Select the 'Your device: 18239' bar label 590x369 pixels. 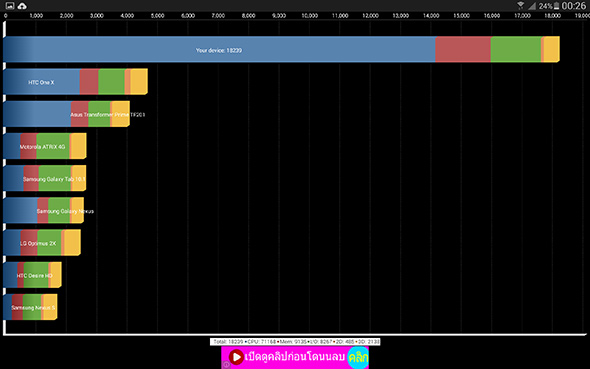coord(219,50)
